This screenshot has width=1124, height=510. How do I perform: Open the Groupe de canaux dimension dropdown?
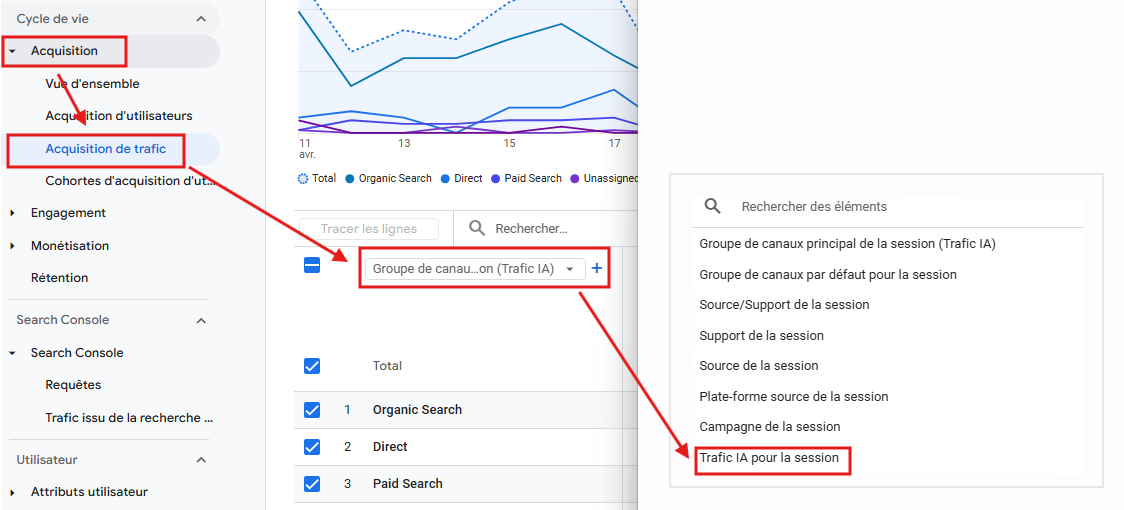pyautogui.click(x=474, y=269)
